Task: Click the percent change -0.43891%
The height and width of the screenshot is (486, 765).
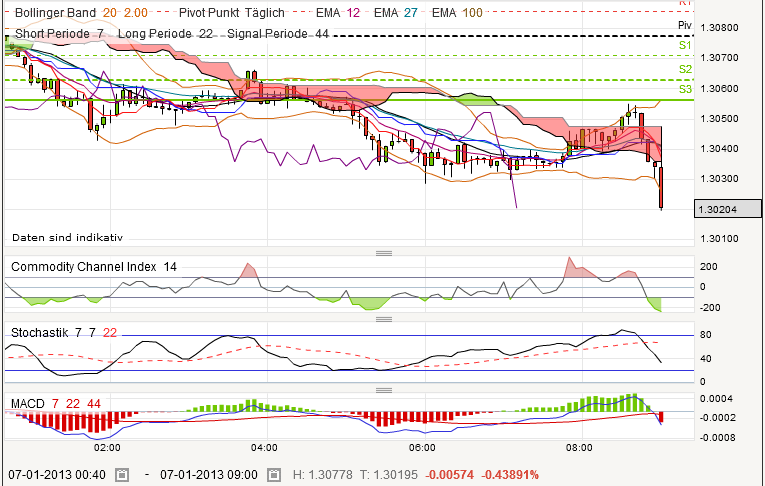Action: click(510, 474)
